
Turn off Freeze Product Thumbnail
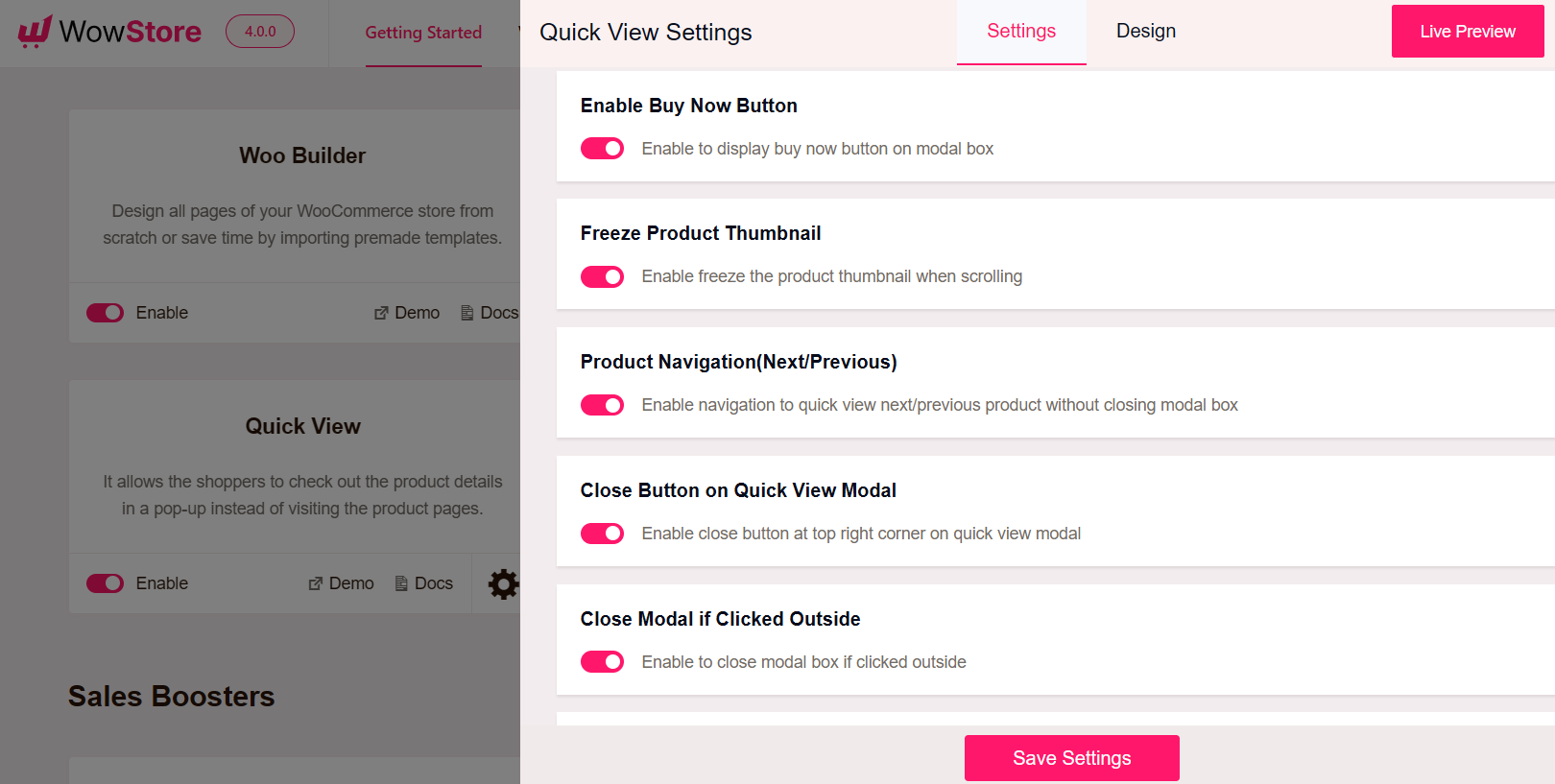coord(602,276)
